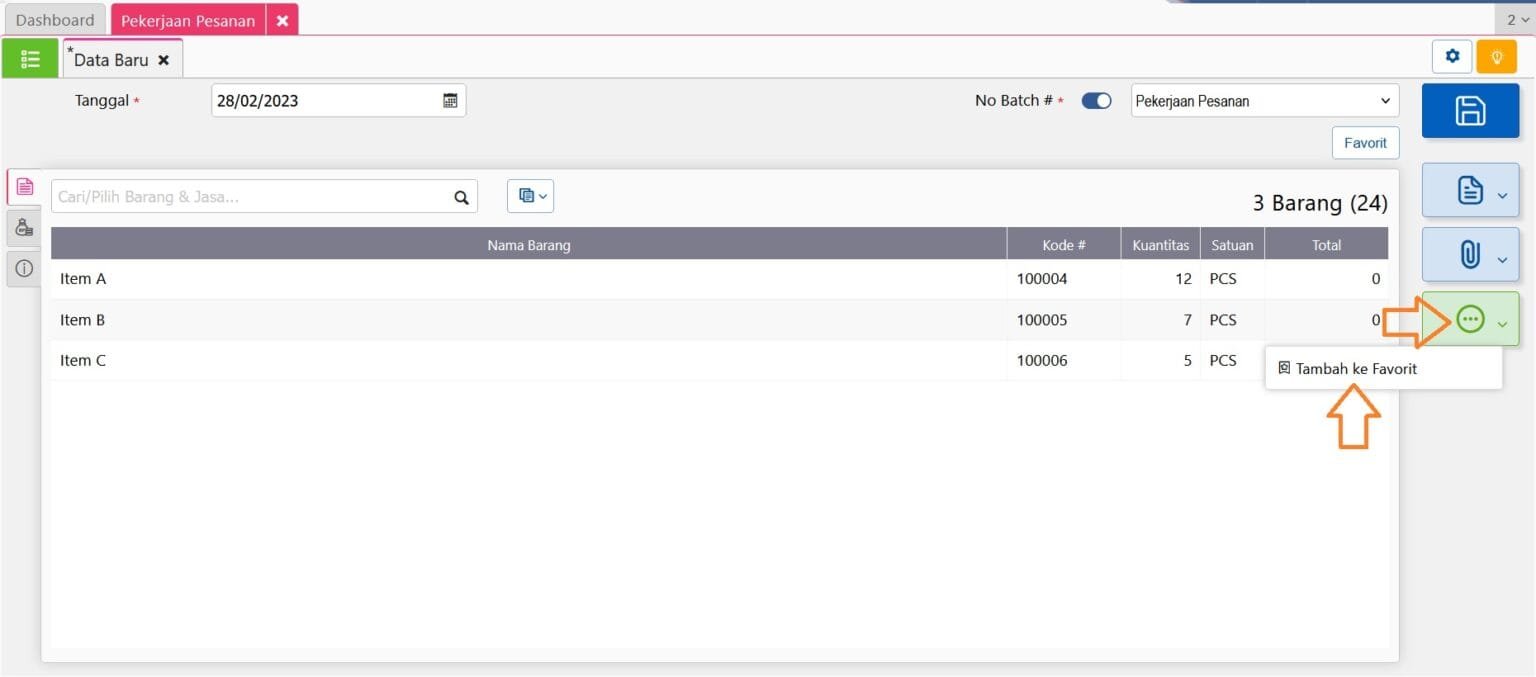The height and width of the screenshot is (677, 1536).
Task: Select the Item B row
Action: (x=528, y=320)
